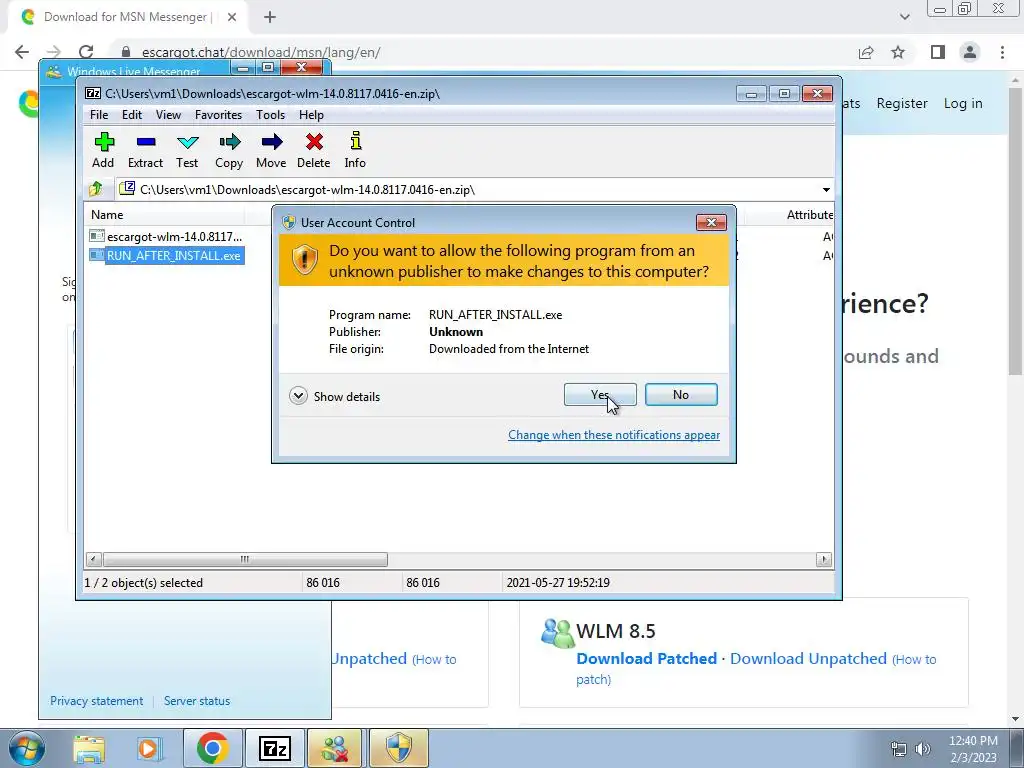Run the Test tool in 7-Zip

click(187, 151)
